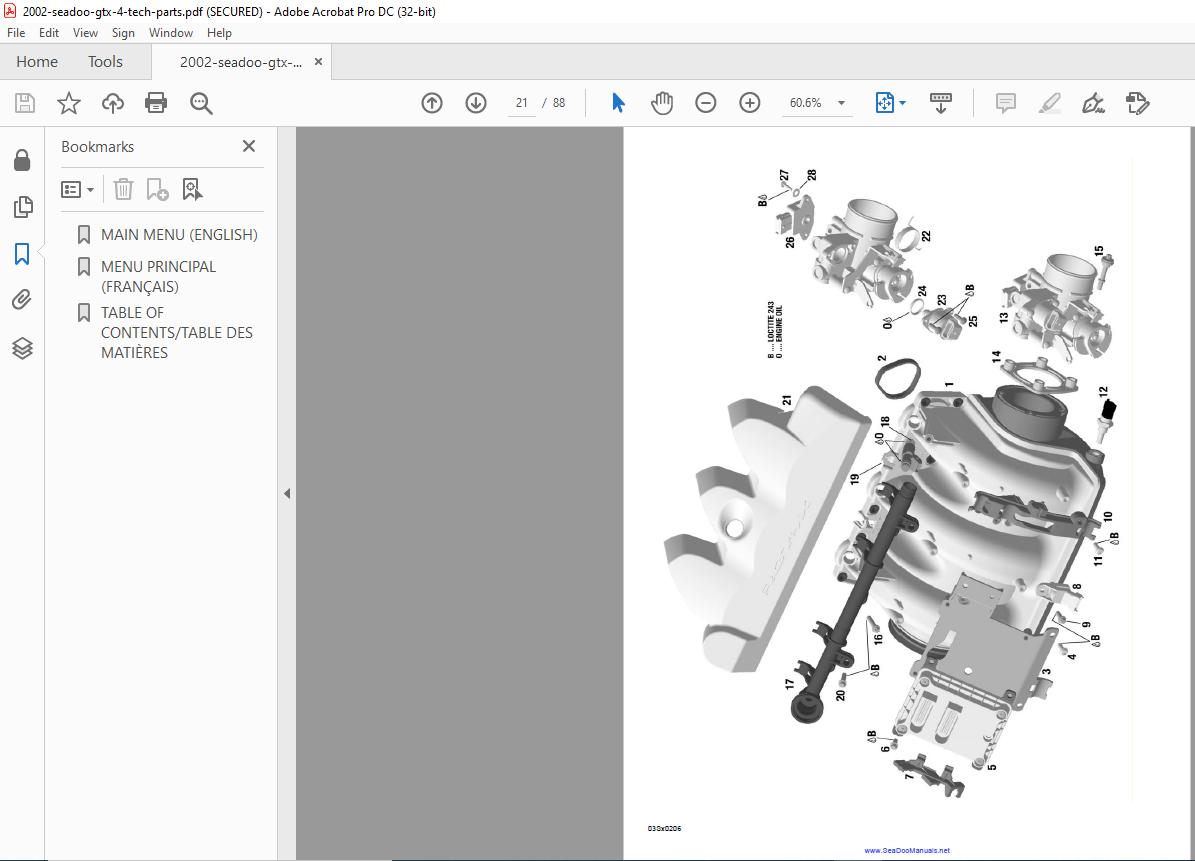Image resolution: width=1195 pixels, height=861 pixels.
Task: Open the Fill and Sign pen tool
Action: [x=1094, y=103]
